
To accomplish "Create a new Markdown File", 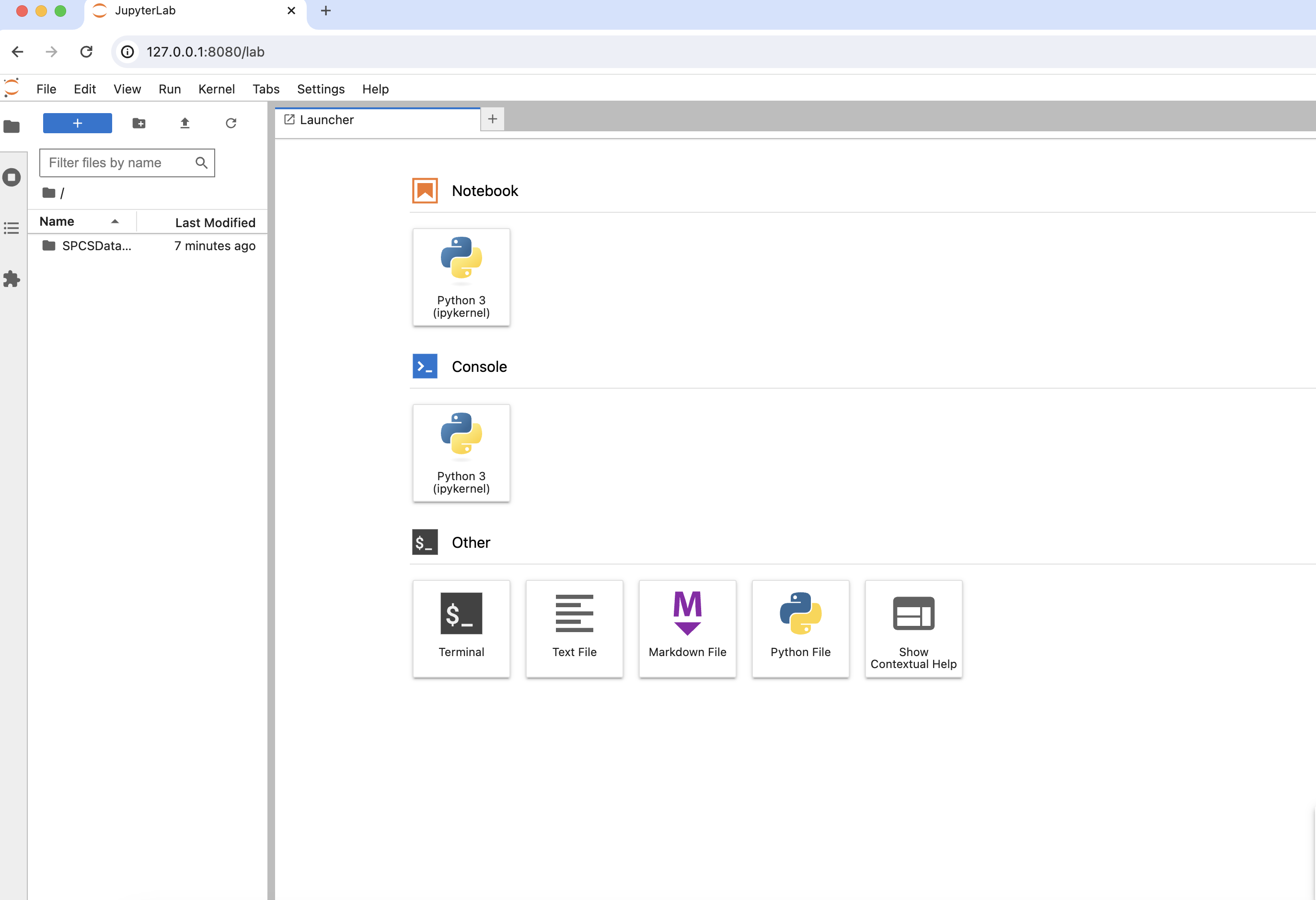I will pyautogui.click(x=687, y=629).
